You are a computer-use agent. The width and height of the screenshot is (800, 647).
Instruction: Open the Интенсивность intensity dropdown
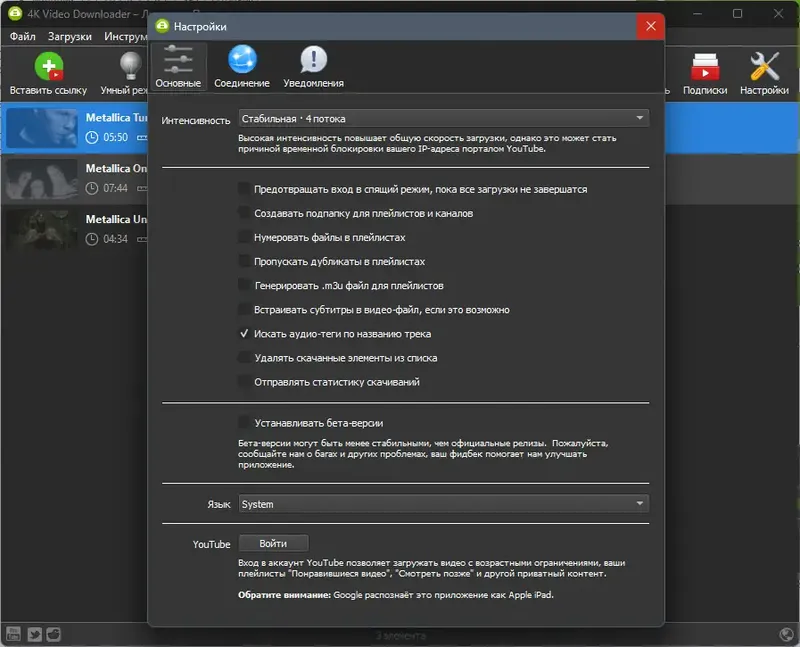(x=442, y=117)
